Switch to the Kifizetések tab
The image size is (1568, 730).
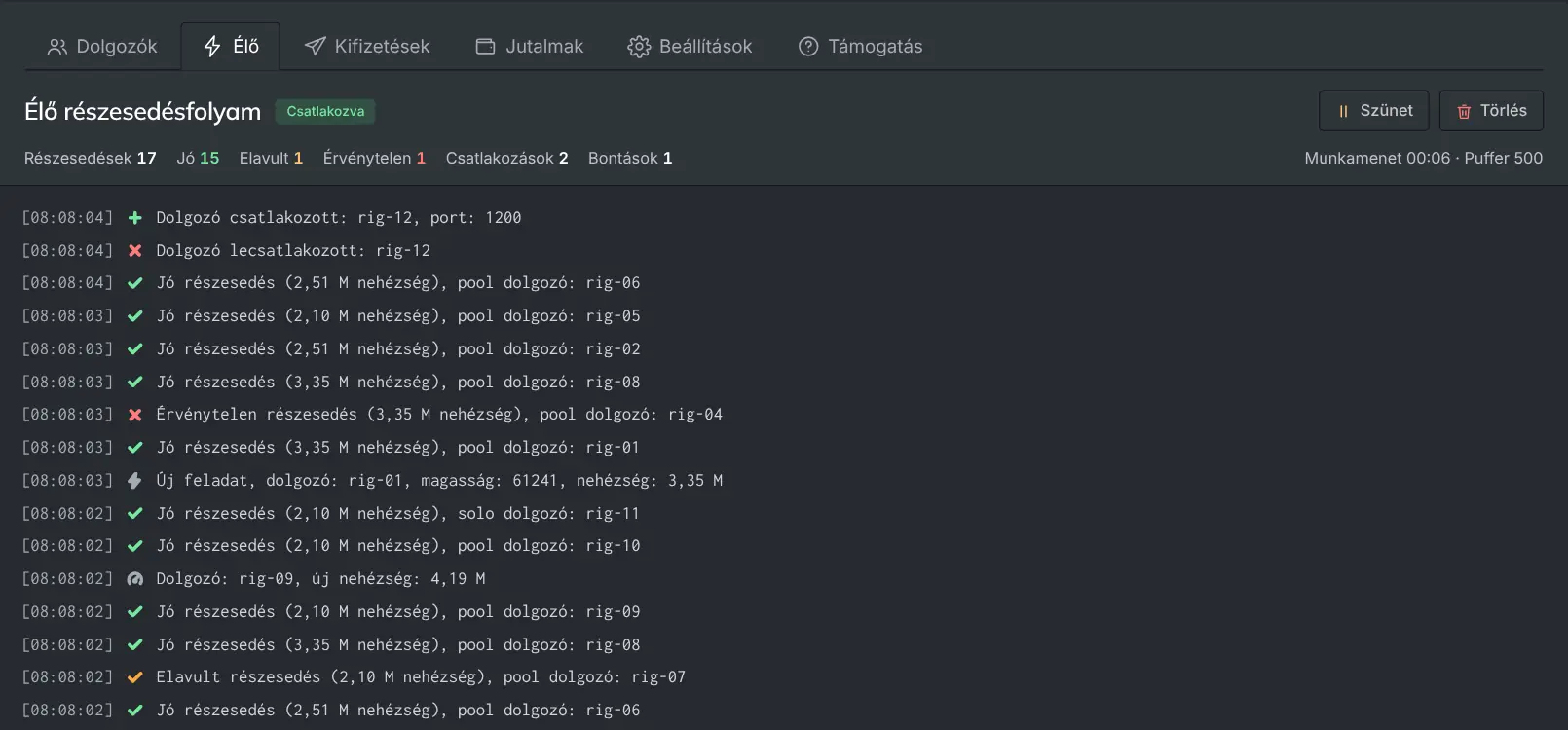[367, 47]
